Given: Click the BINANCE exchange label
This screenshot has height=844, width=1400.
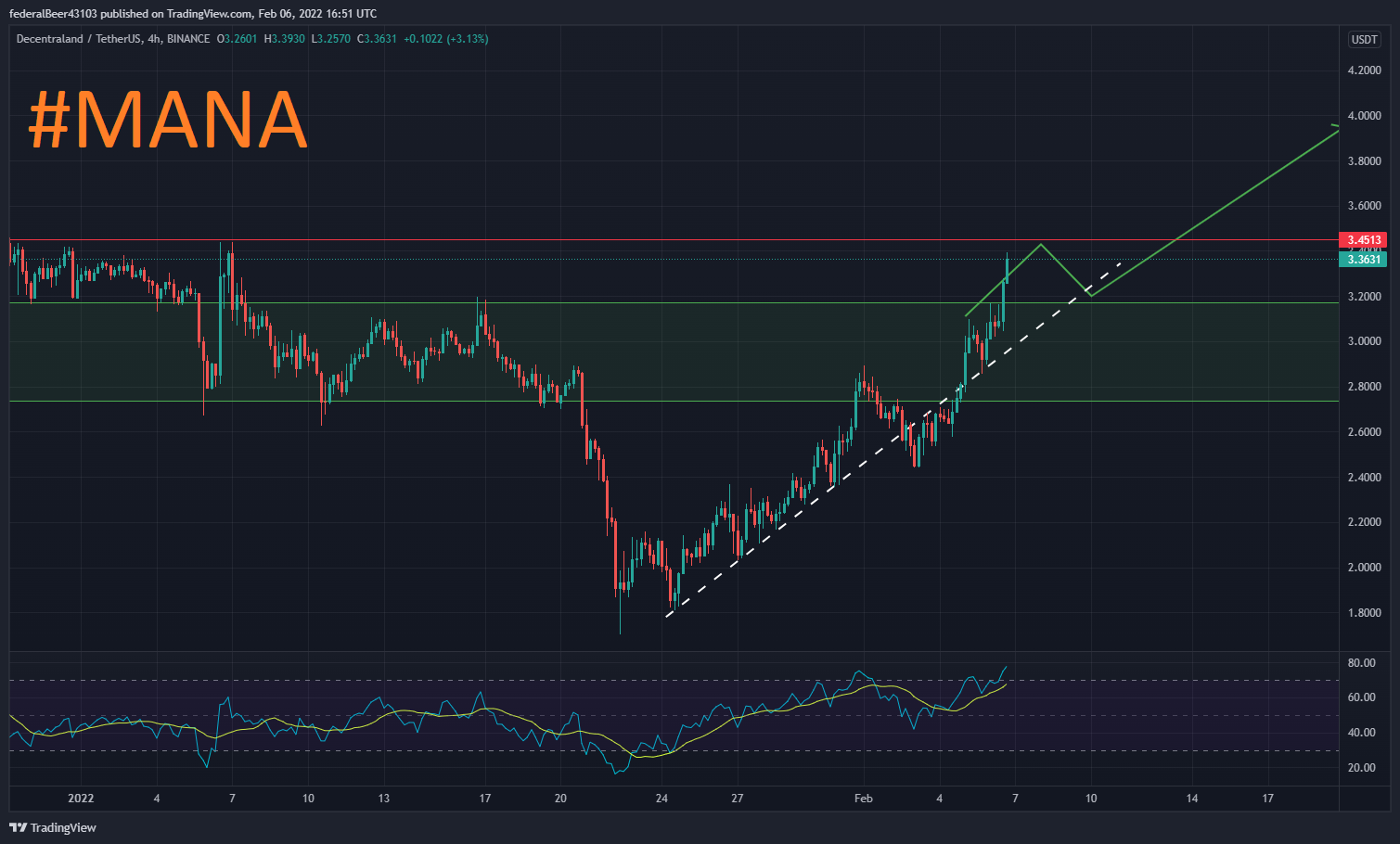Looking at the screenshot, I should point(188,39).
